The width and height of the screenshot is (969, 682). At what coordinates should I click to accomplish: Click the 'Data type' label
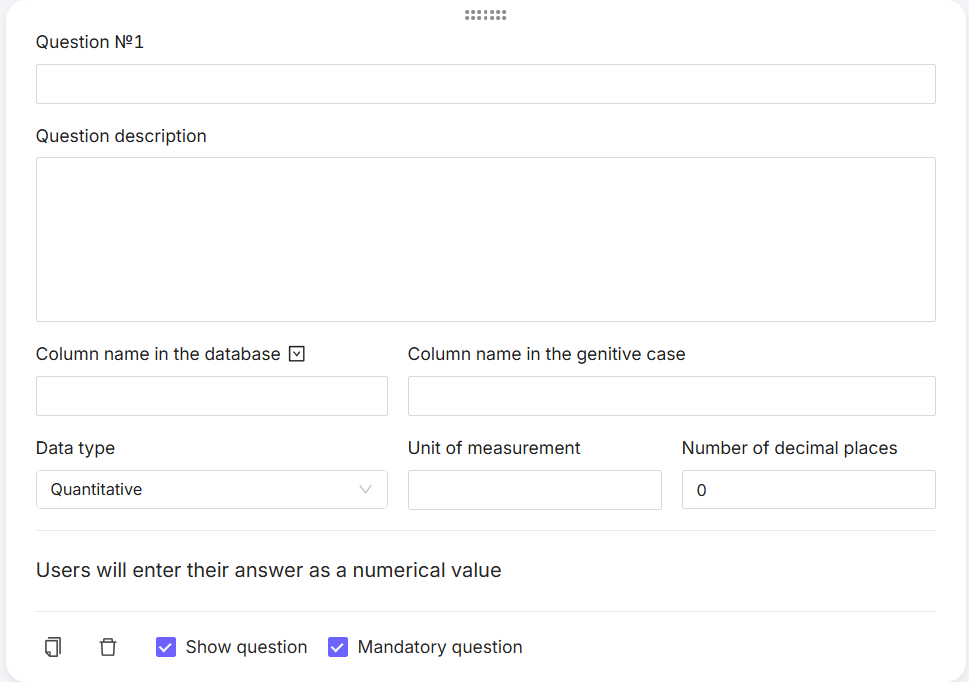point(75,448)
